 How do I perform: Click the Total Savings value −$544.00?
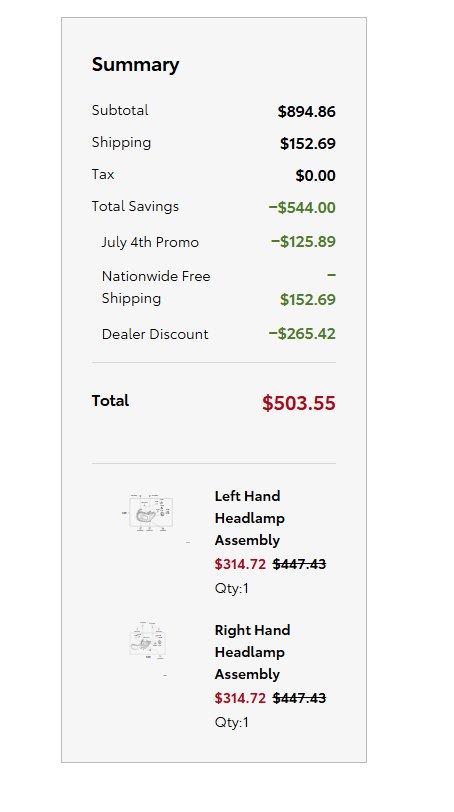click(x=302, y=208)
